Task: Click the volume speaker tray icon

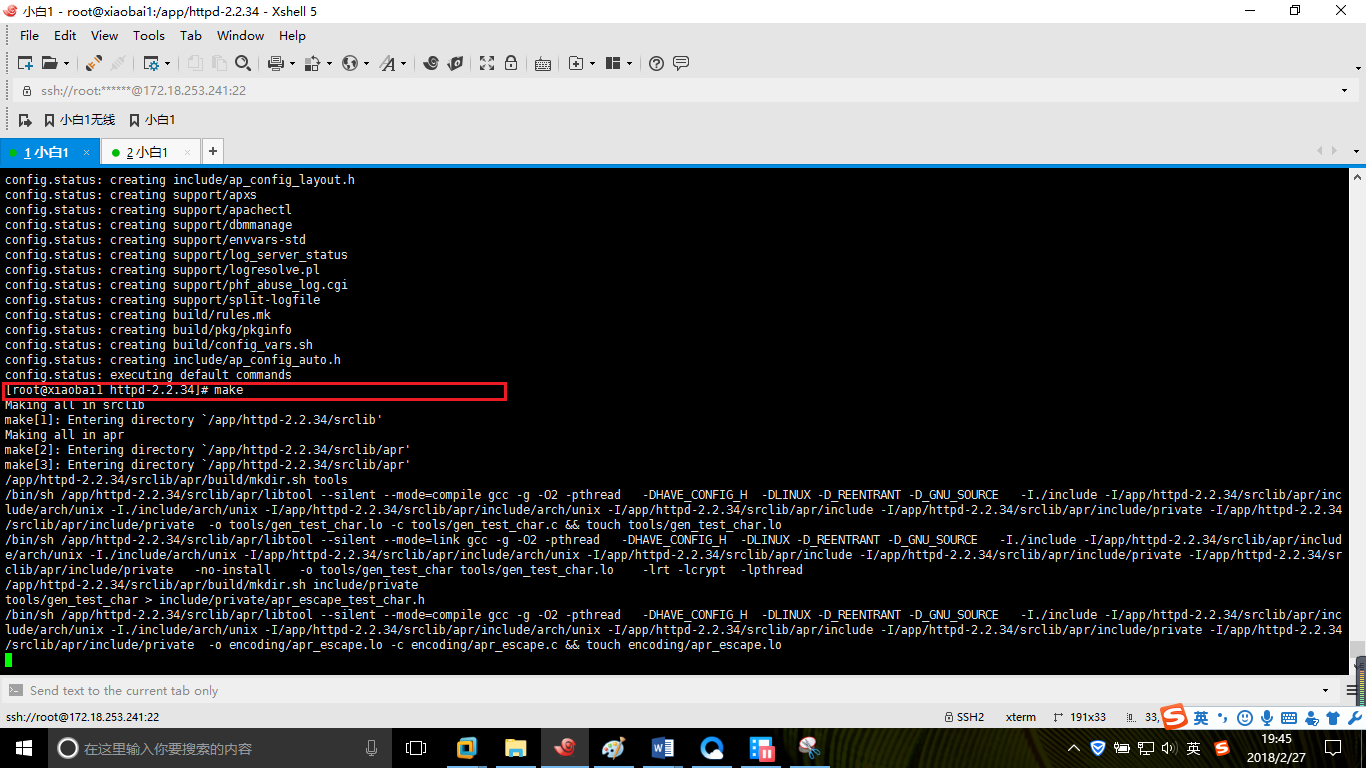Action: click(x=1169, y=748)
